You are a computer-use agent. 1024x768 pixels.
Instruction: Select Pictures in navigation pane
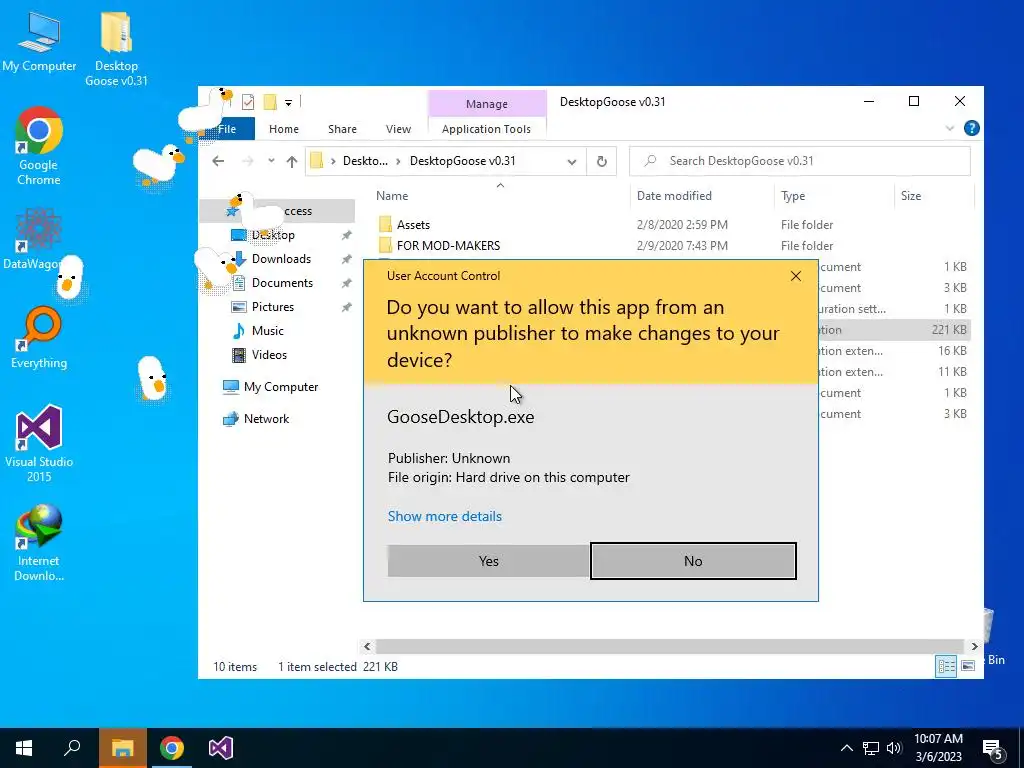pyautogui.click(x=273, y=307)
